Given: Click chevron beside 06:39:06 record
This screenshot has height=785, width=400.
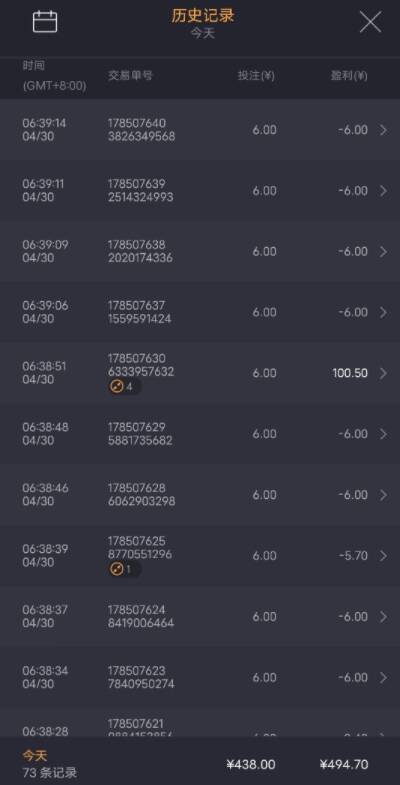Looking at the screenshot, I should click(383, 312).
